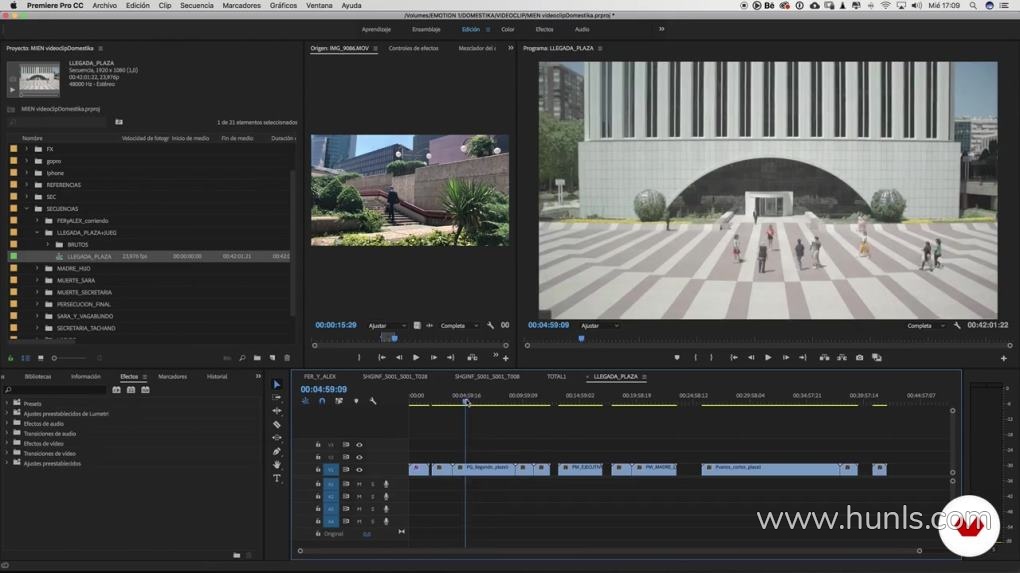Expand the MADRE_HIJO bin folder
The width and height of the screenshot is (1020, 573).
(x=37, y=268)
